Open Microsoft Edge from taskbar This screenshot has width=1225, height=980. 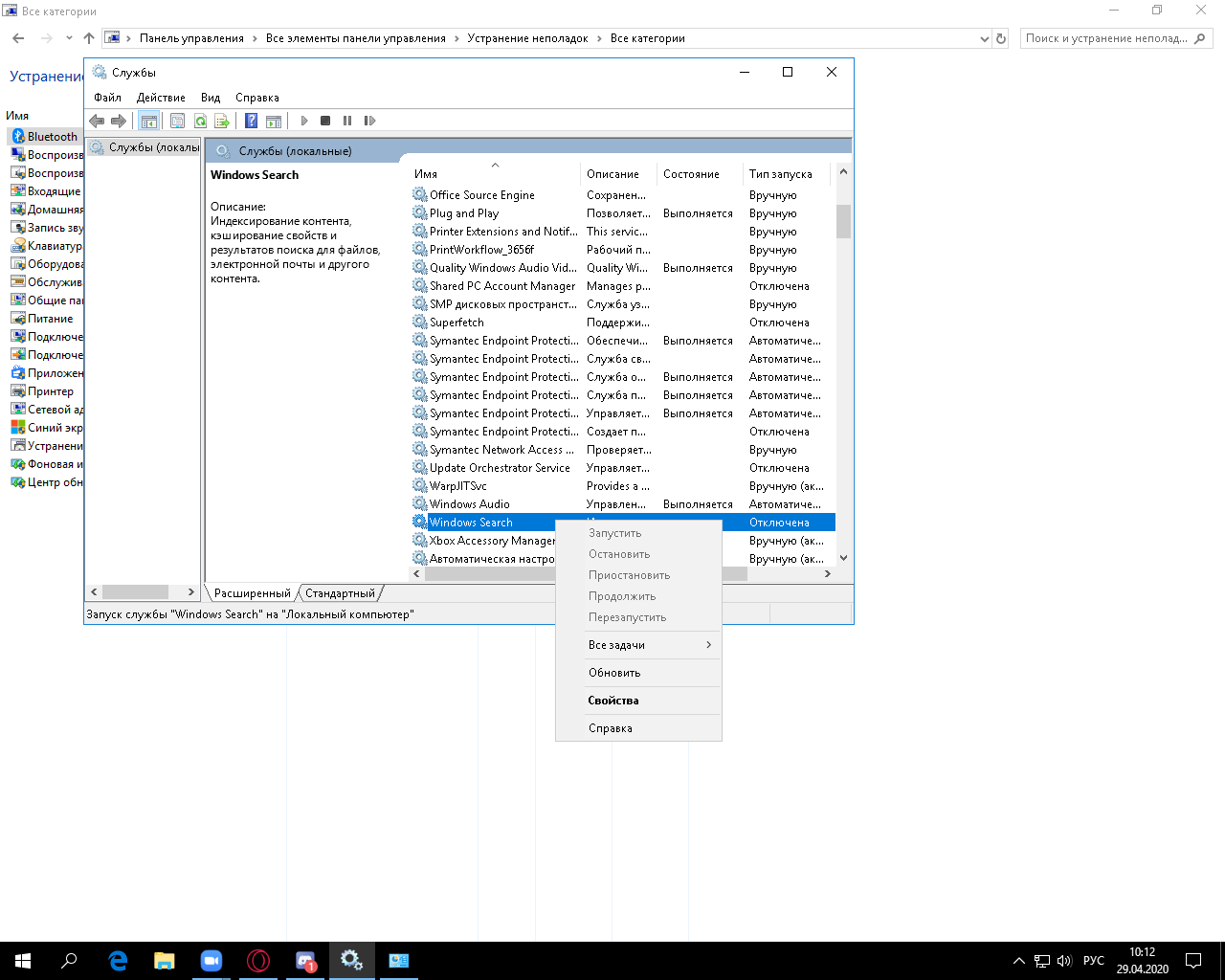tap(118, 961)
